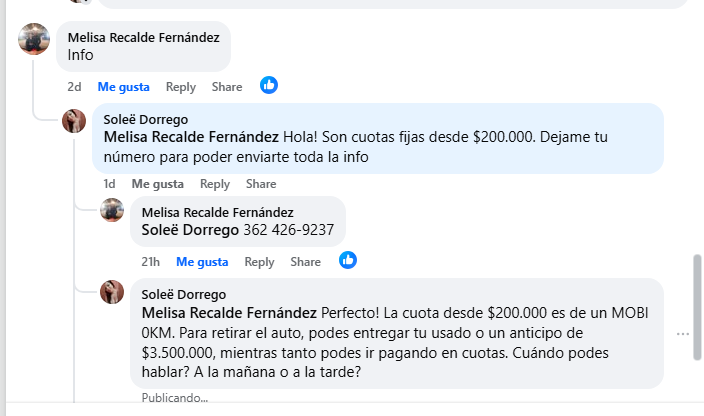The width and height of the screenshot is (704, 416).
Task: Share Melisa's Info comment
Action: pyautogui.click(x=227, y=87)
